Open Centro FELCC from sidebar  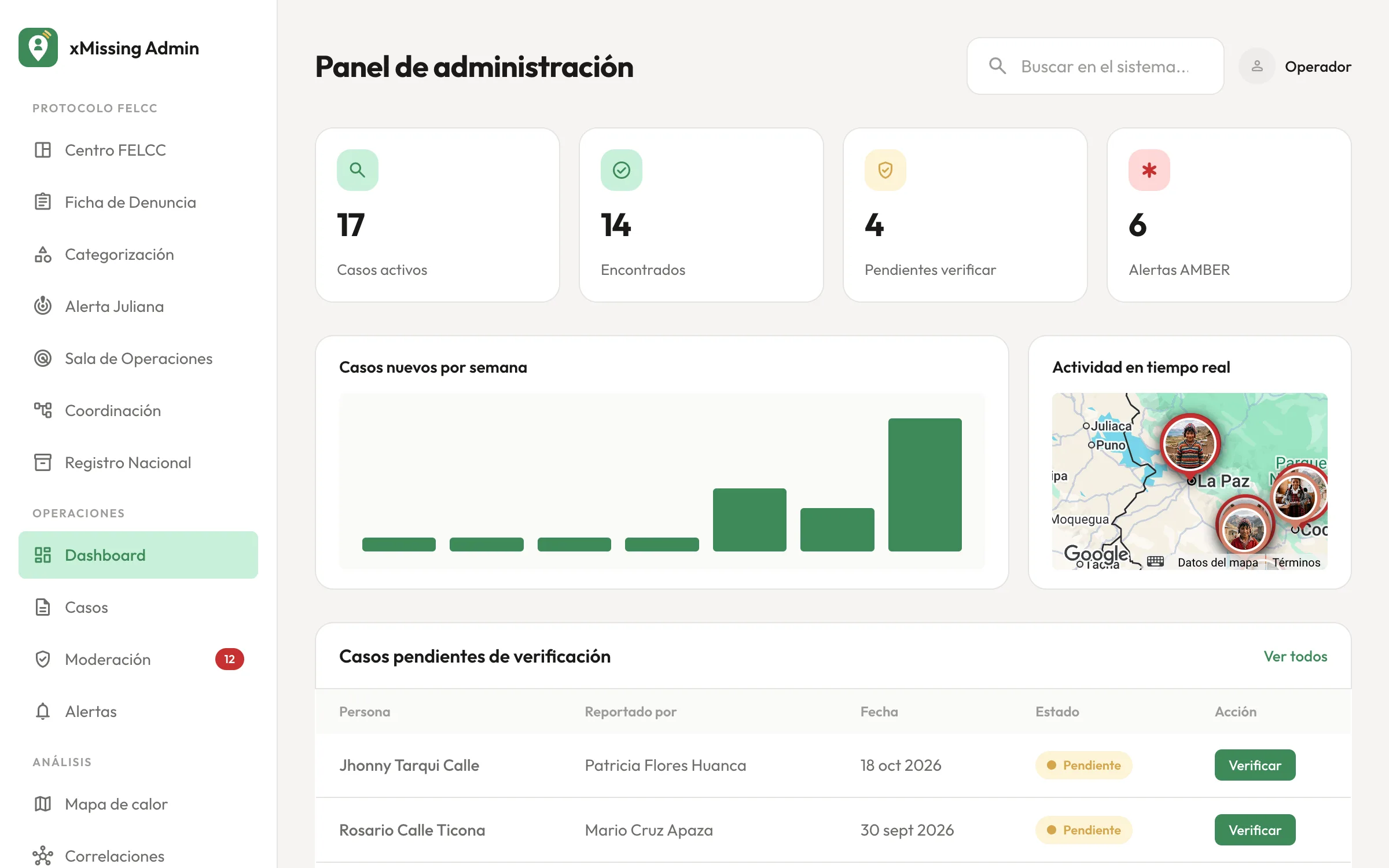click(x=138, y=150)
